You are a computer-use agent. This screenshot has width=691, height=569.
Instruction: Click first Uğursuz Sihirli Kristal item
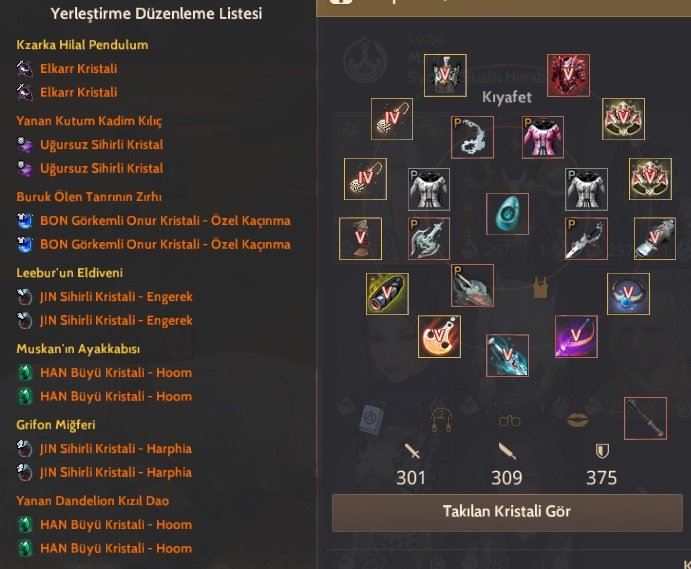click(x=101, y=145)
